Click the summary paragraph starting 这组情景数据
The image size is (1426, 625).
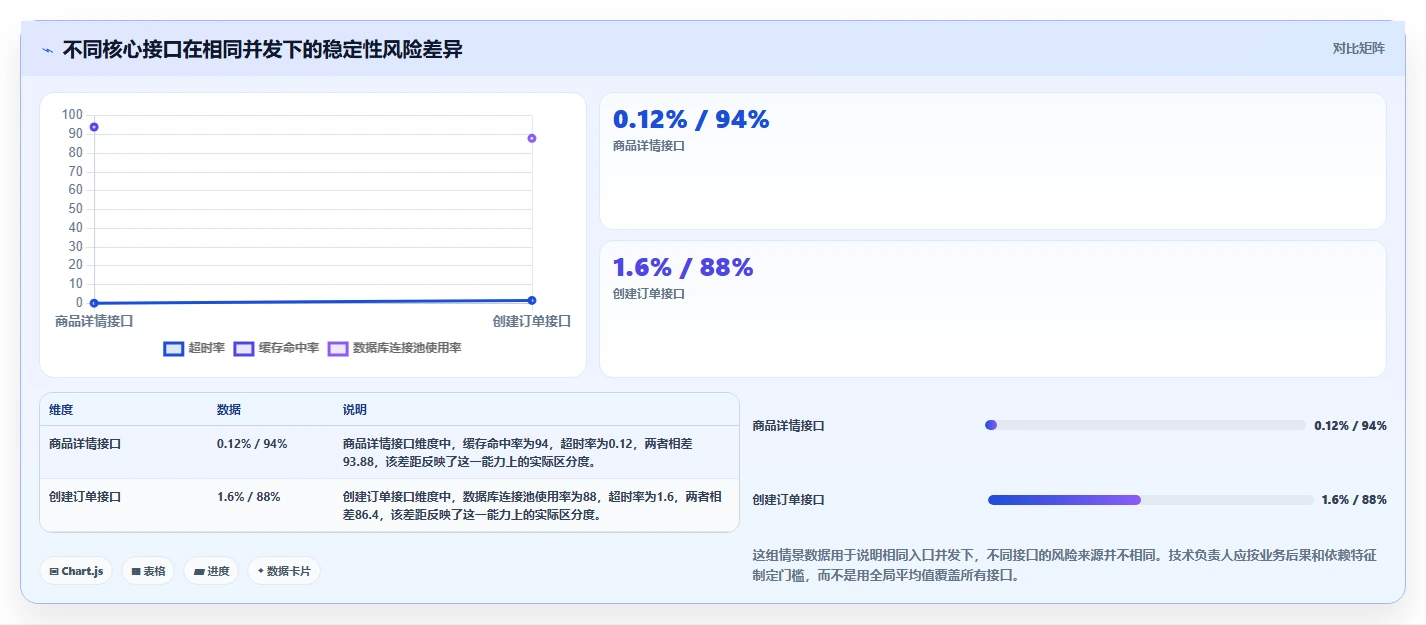tap(1065, 565)
